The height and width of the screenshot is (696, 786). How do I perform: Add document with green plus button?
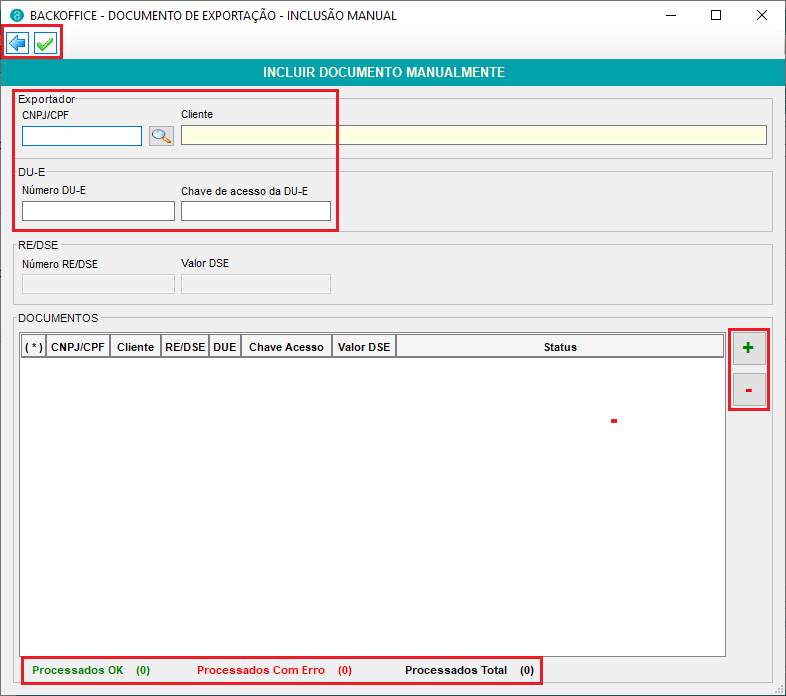[748, 350]
